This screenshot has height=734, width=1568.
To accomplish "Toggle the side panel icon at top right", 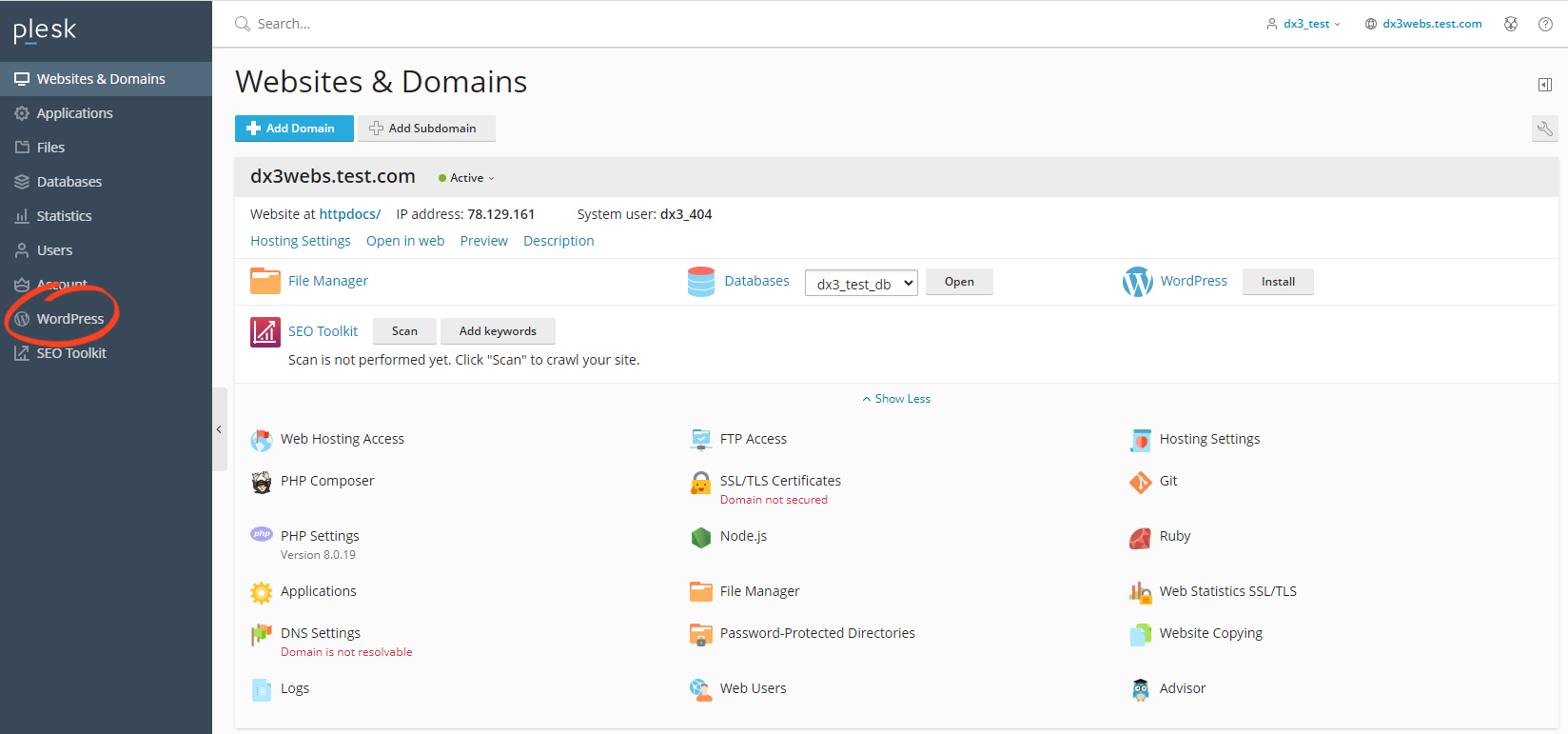I will click(1545, 85).
